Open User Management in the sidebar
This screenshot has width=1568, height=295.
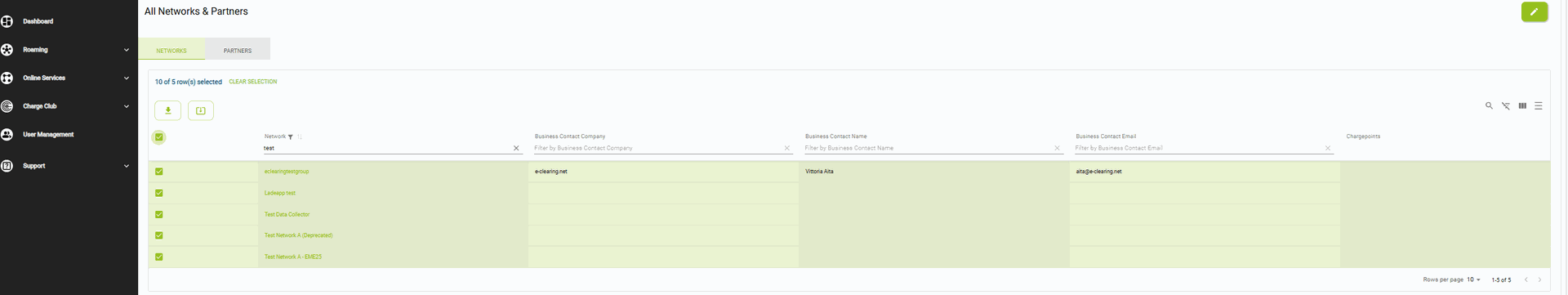click(x=48, y=135)
